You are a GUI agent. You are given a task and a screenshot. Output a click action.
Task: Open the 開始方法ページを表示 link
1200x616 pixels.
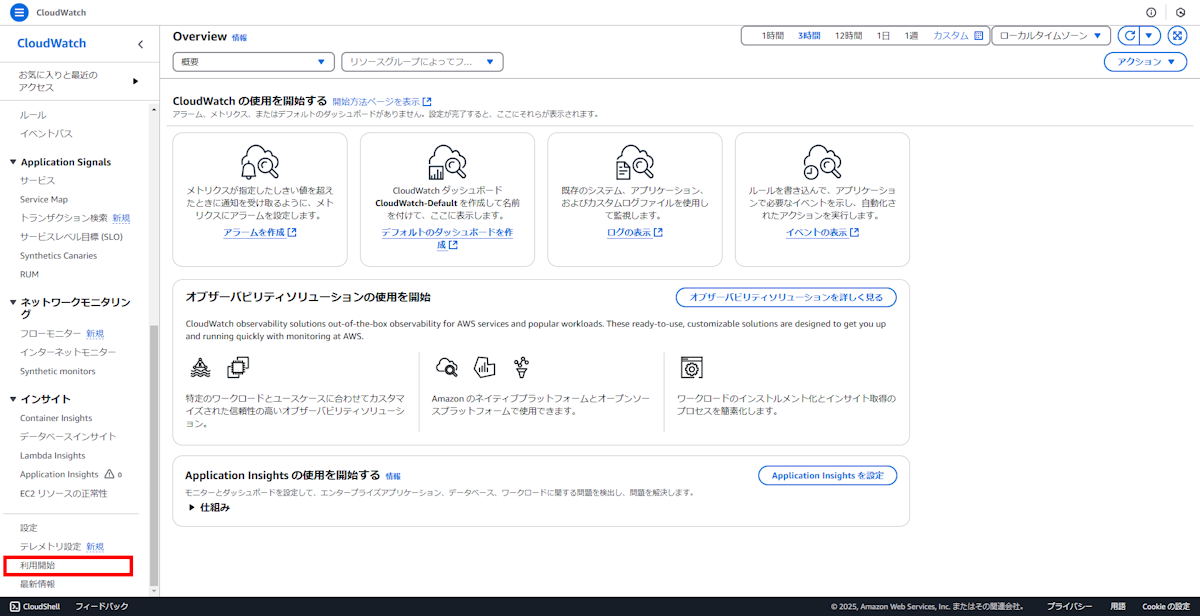382,102
